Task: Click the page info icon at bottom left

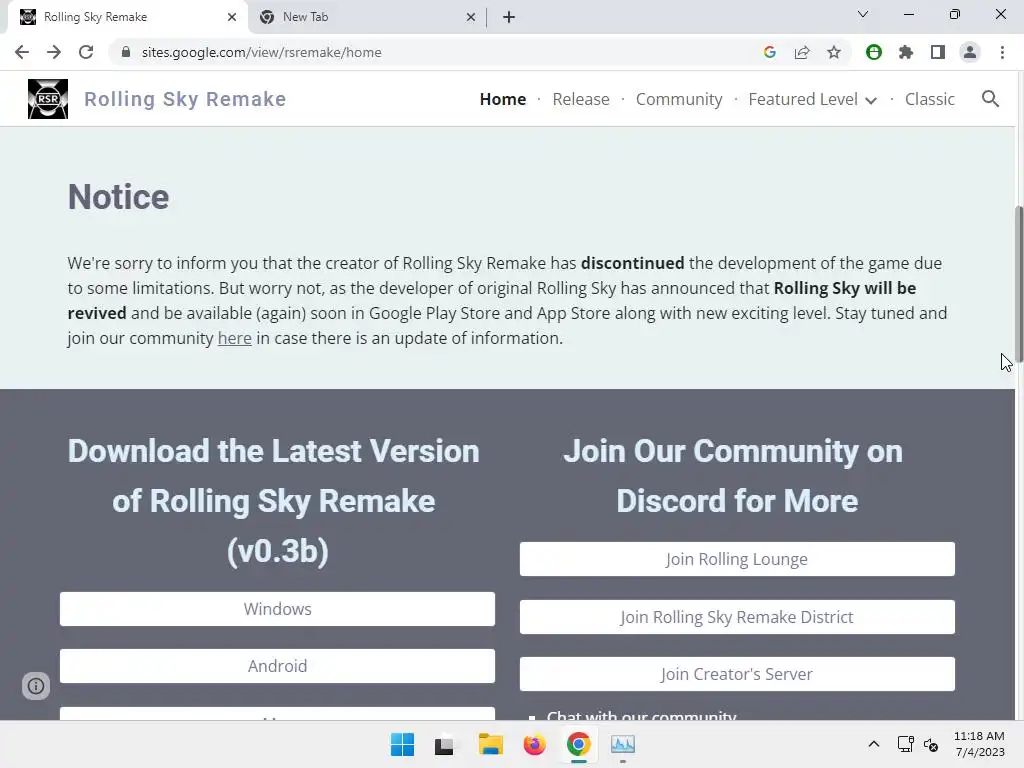Action: (36, 686)
